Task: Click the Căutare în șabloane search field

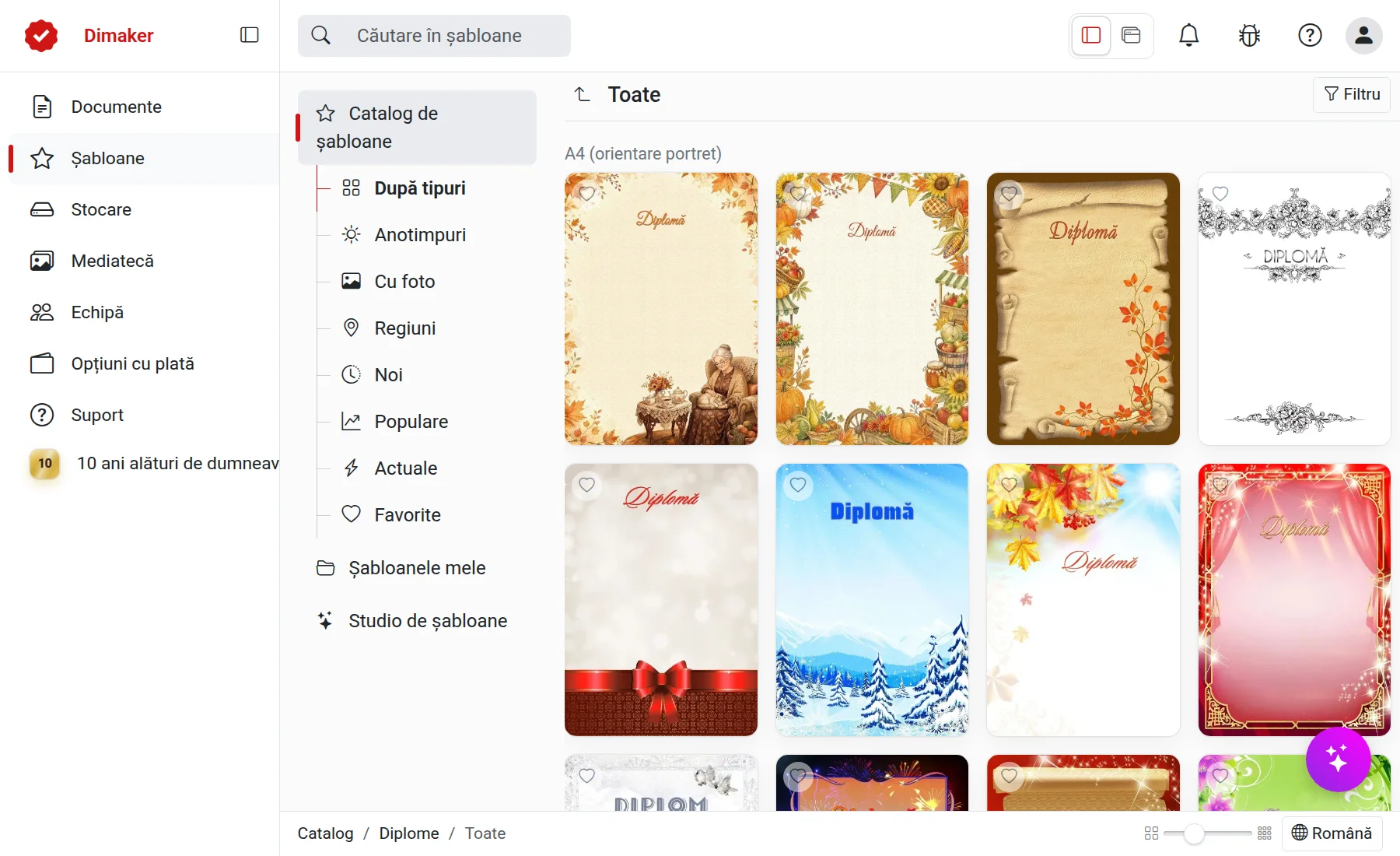Action: click(434, 36)
